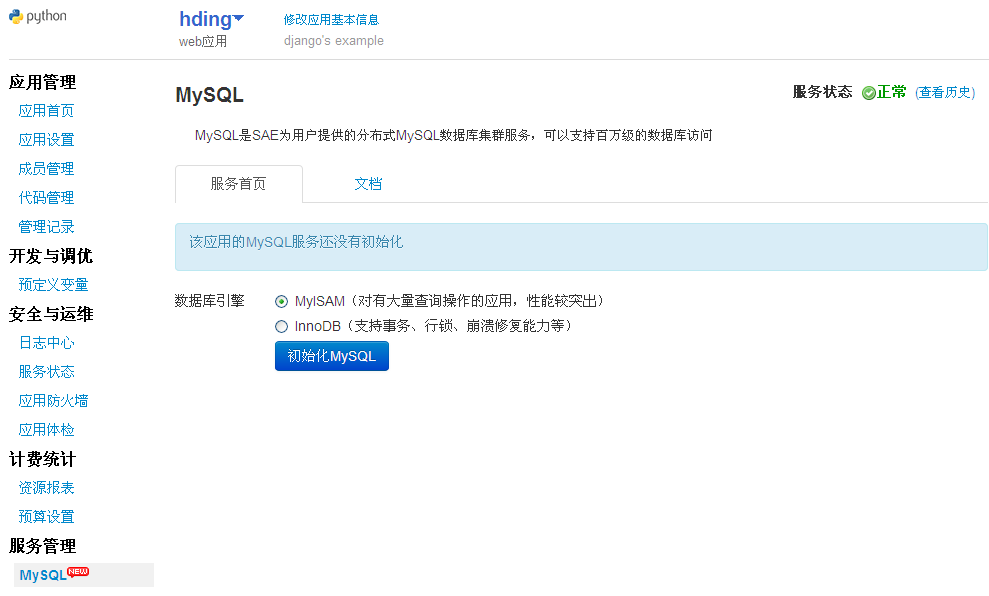This screenshot has height=596, width=989.
Task: Open 应用防火墙 in sidebar
Action: coord(53,401)
